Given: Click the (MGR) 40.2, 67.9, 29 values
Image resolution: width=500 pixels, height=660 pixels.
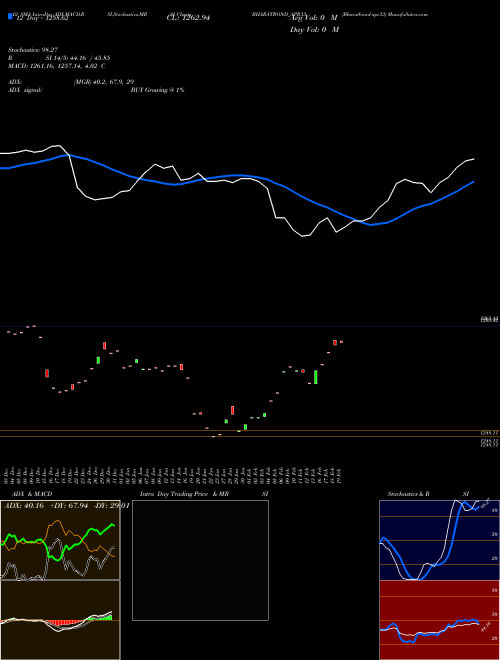Looking at the screenshot, I should [x=104, y=82].
